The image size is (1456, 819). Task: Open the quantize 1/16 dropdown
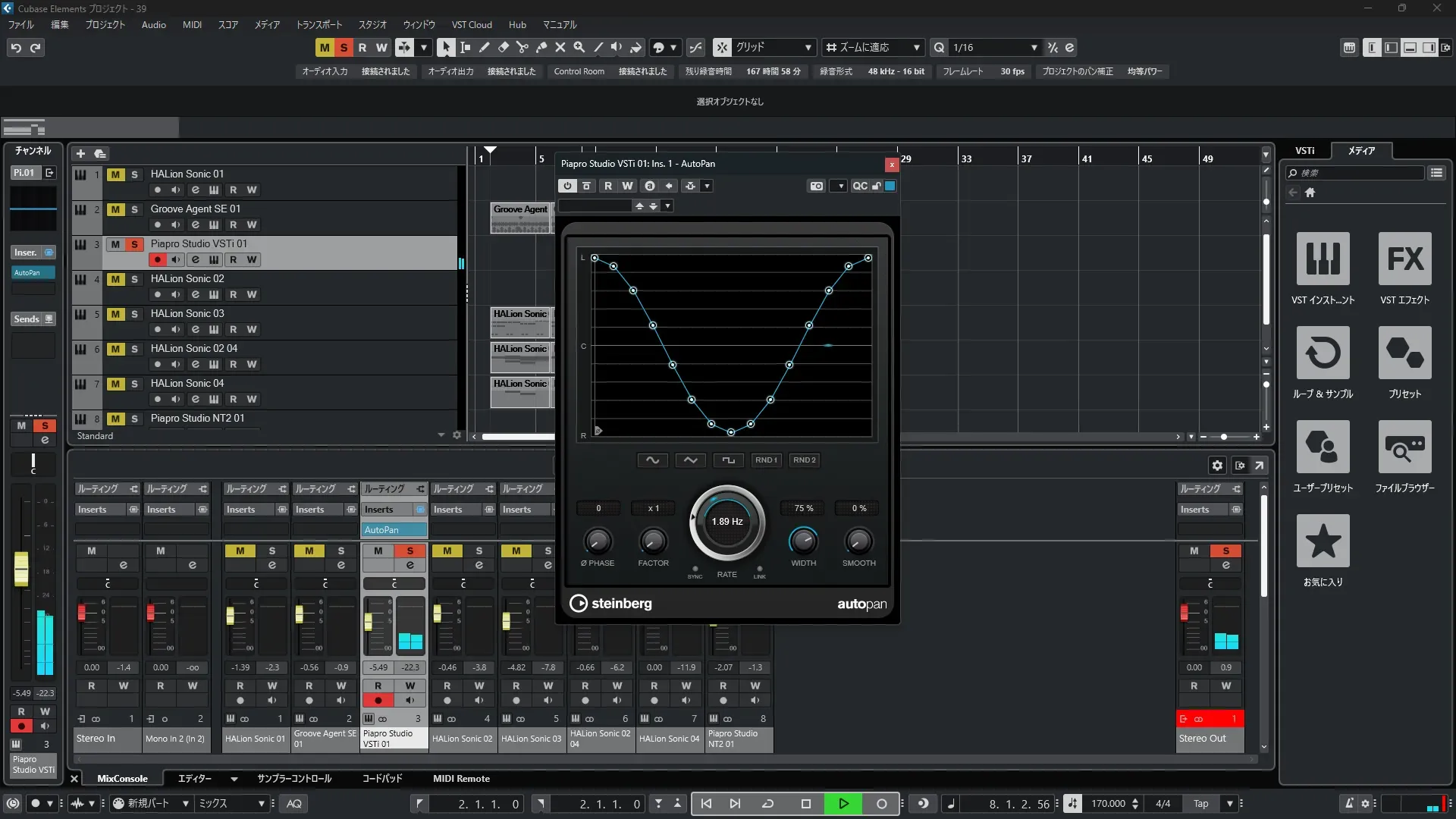point(1034,47)
